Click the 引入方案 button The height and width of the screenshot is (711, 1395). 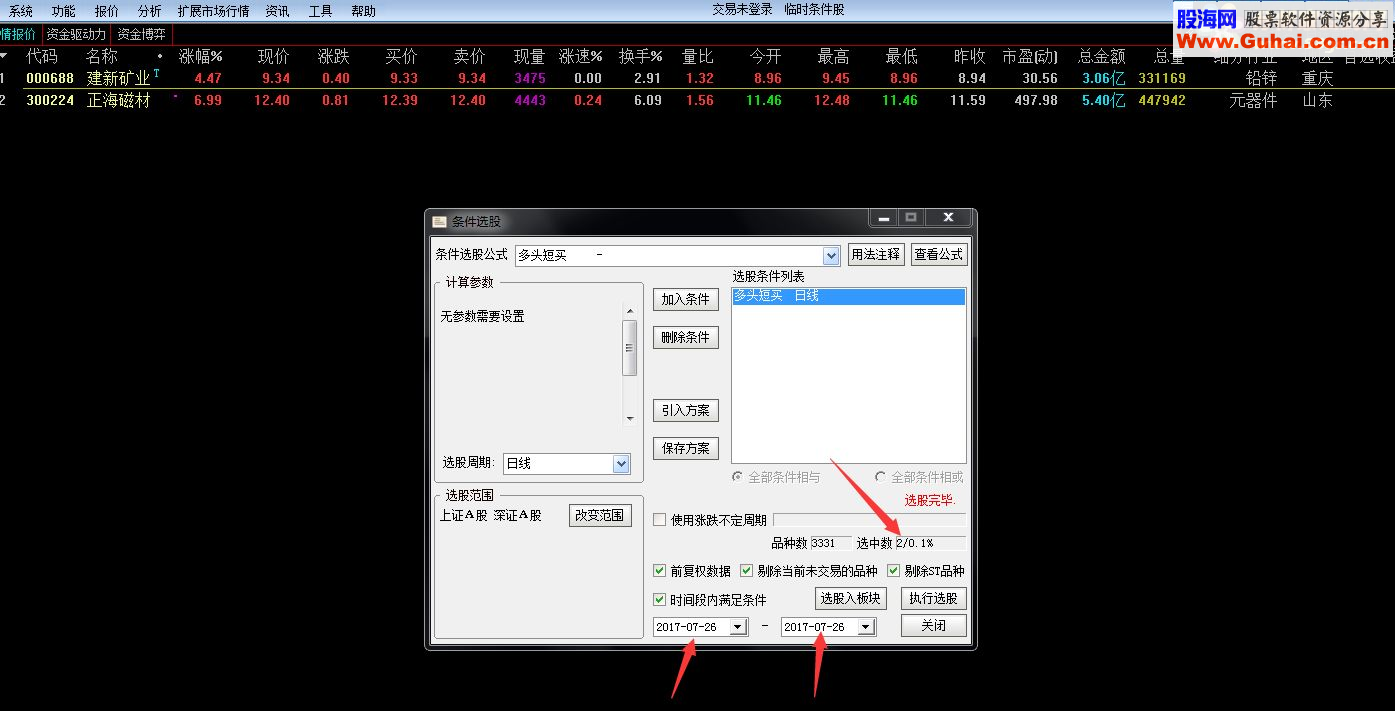coord(686,410)
